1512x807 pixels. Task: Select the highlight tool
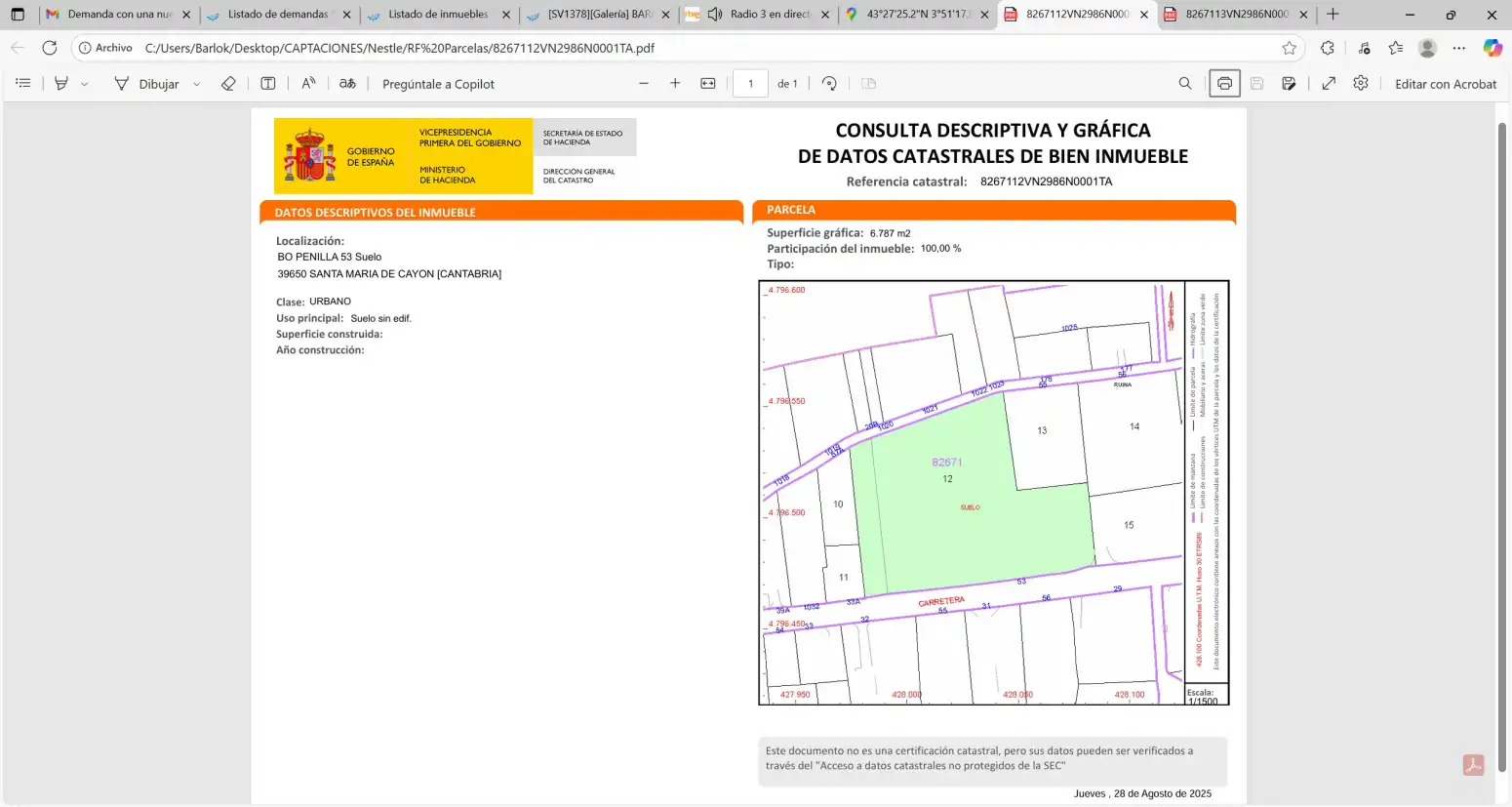[61, 84]
